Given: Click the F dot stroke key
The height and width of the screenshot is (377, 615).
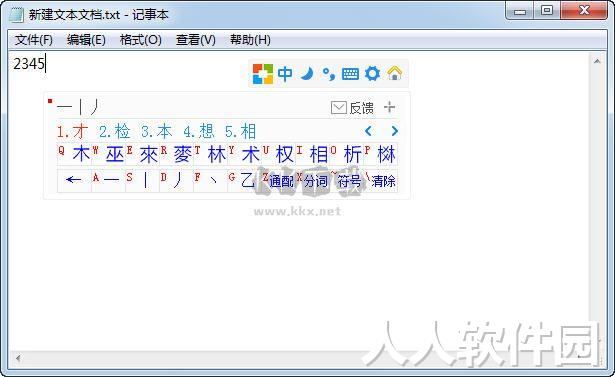Looking at the screenshot, I should pos(211,180).
